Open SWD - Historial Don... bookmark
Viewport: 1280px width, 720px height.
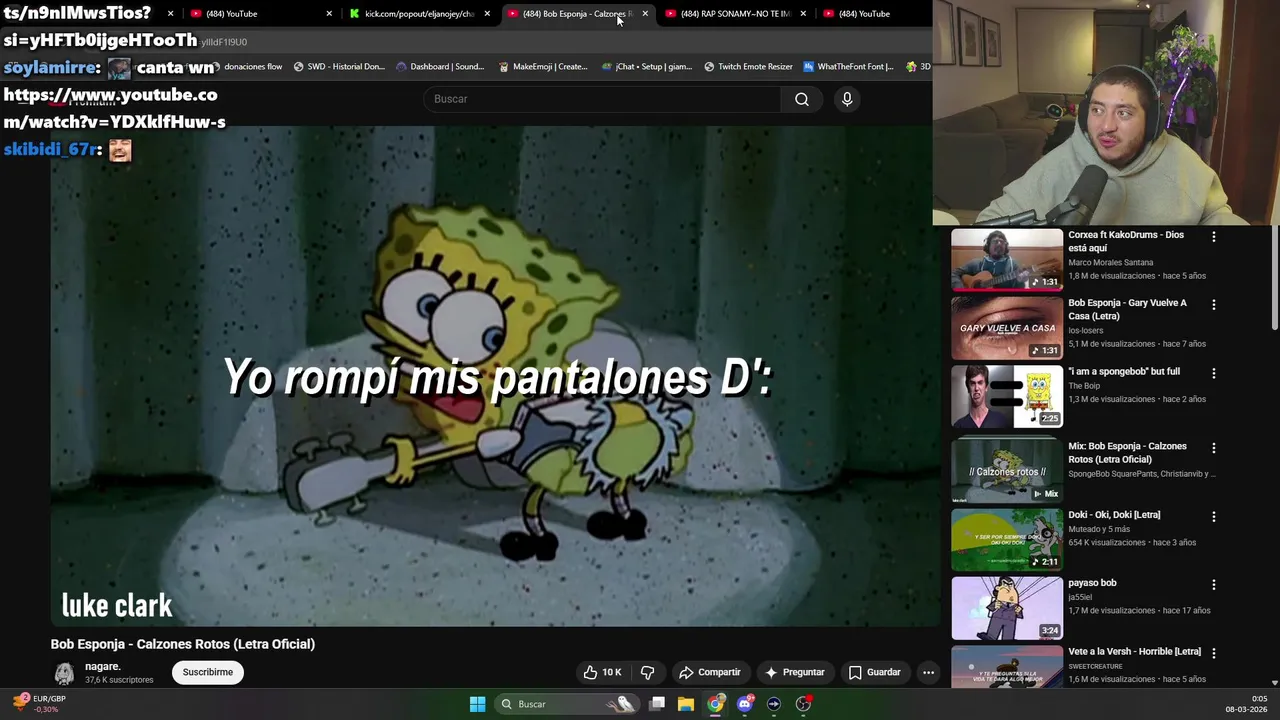(339, 67)
